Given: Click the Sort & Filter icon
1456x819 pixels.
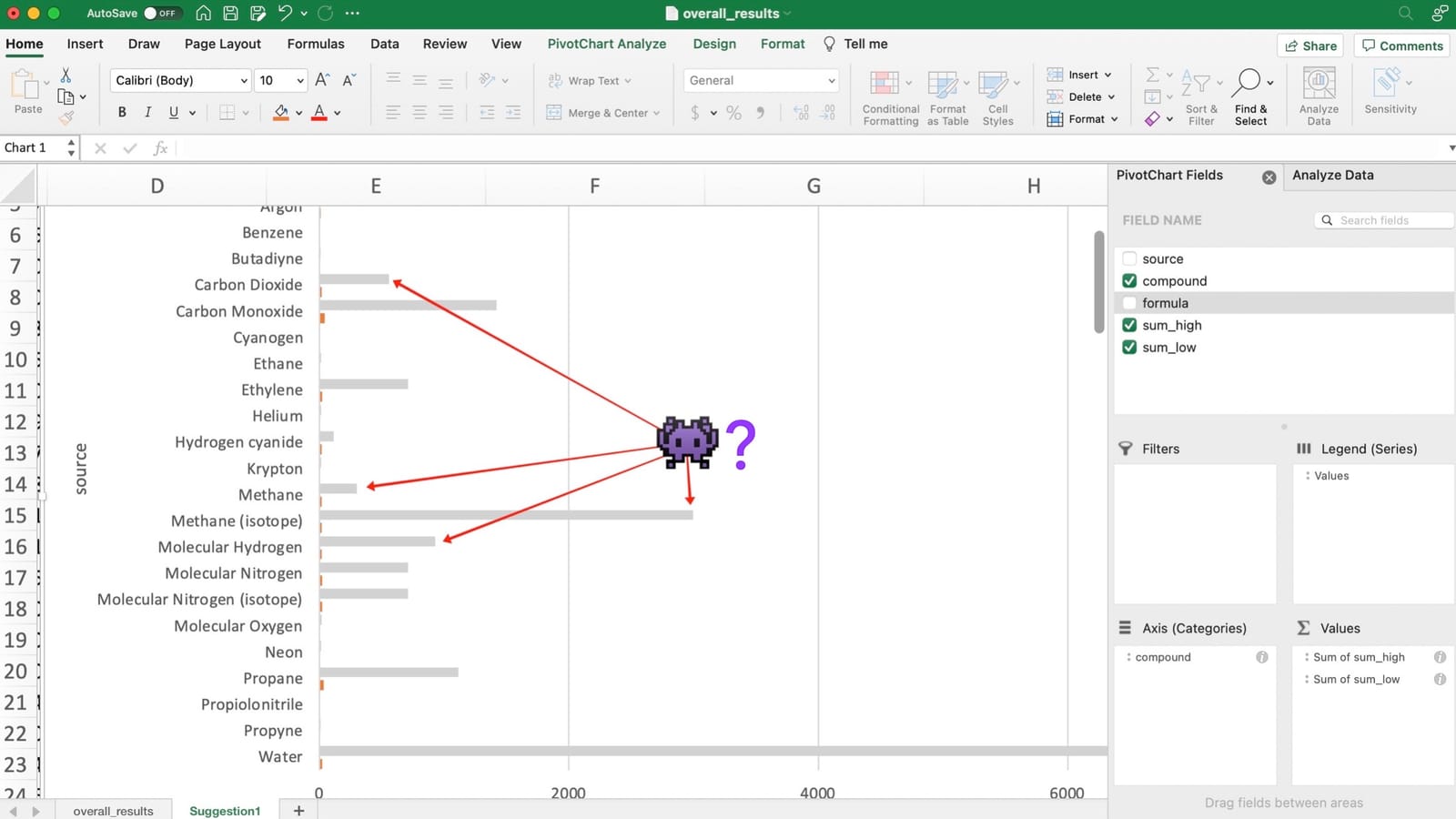Looking at the screenshot, I should pos(1200,96).
